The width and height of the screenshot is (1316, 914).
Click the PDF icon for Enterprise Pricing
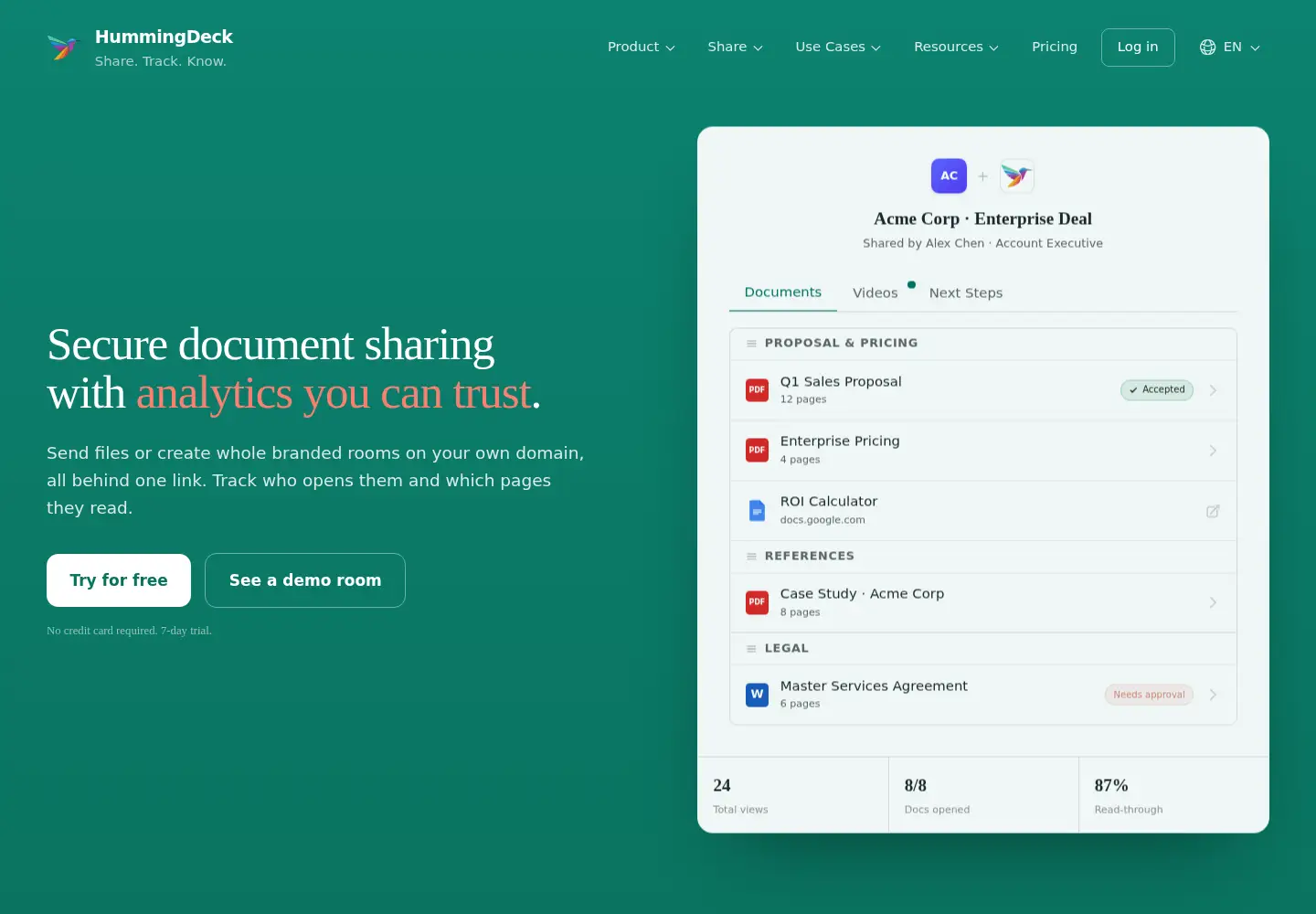coord(757,451)
